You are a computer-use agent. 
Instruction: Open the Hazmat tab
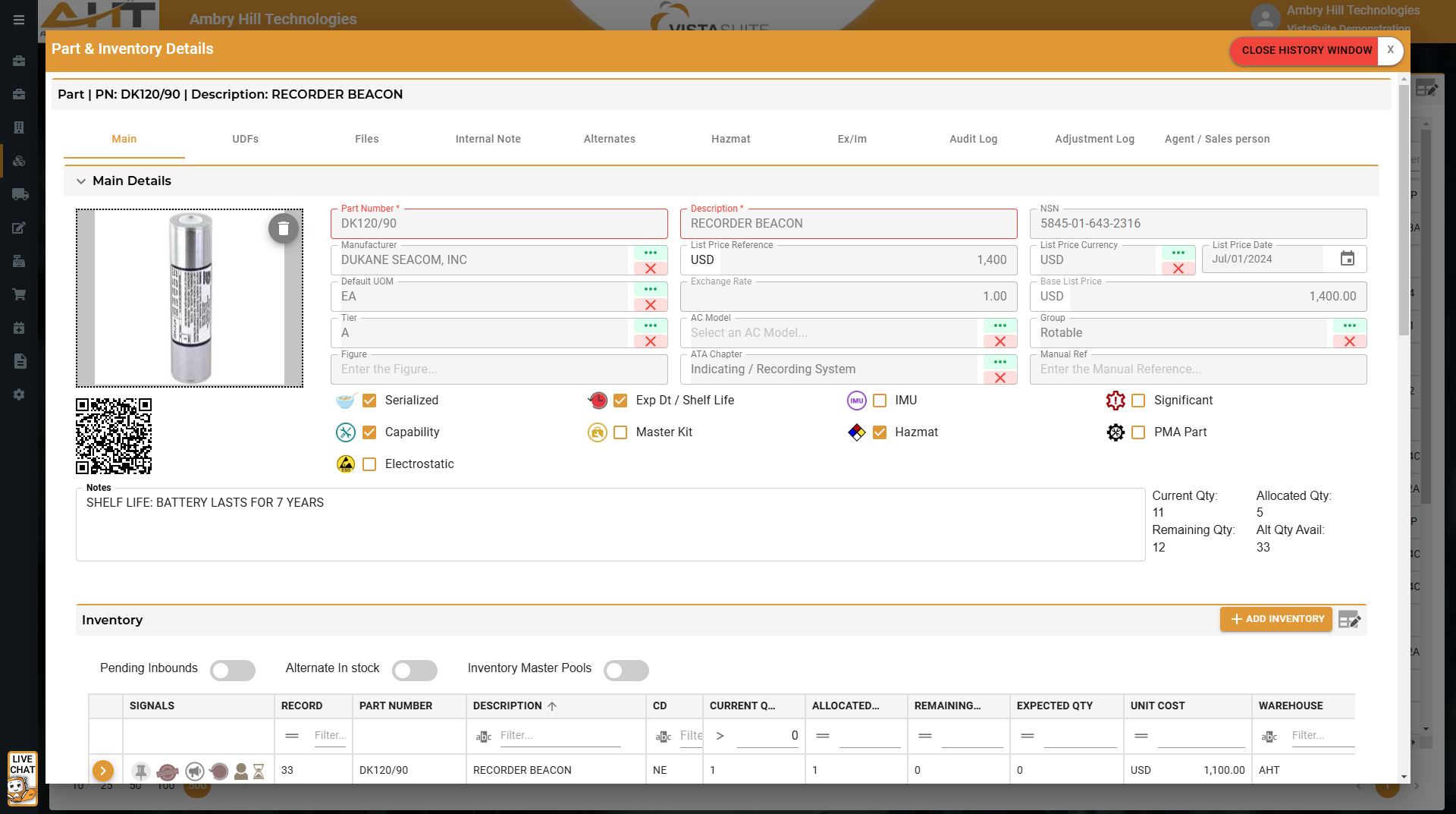[x=730, y=139]
